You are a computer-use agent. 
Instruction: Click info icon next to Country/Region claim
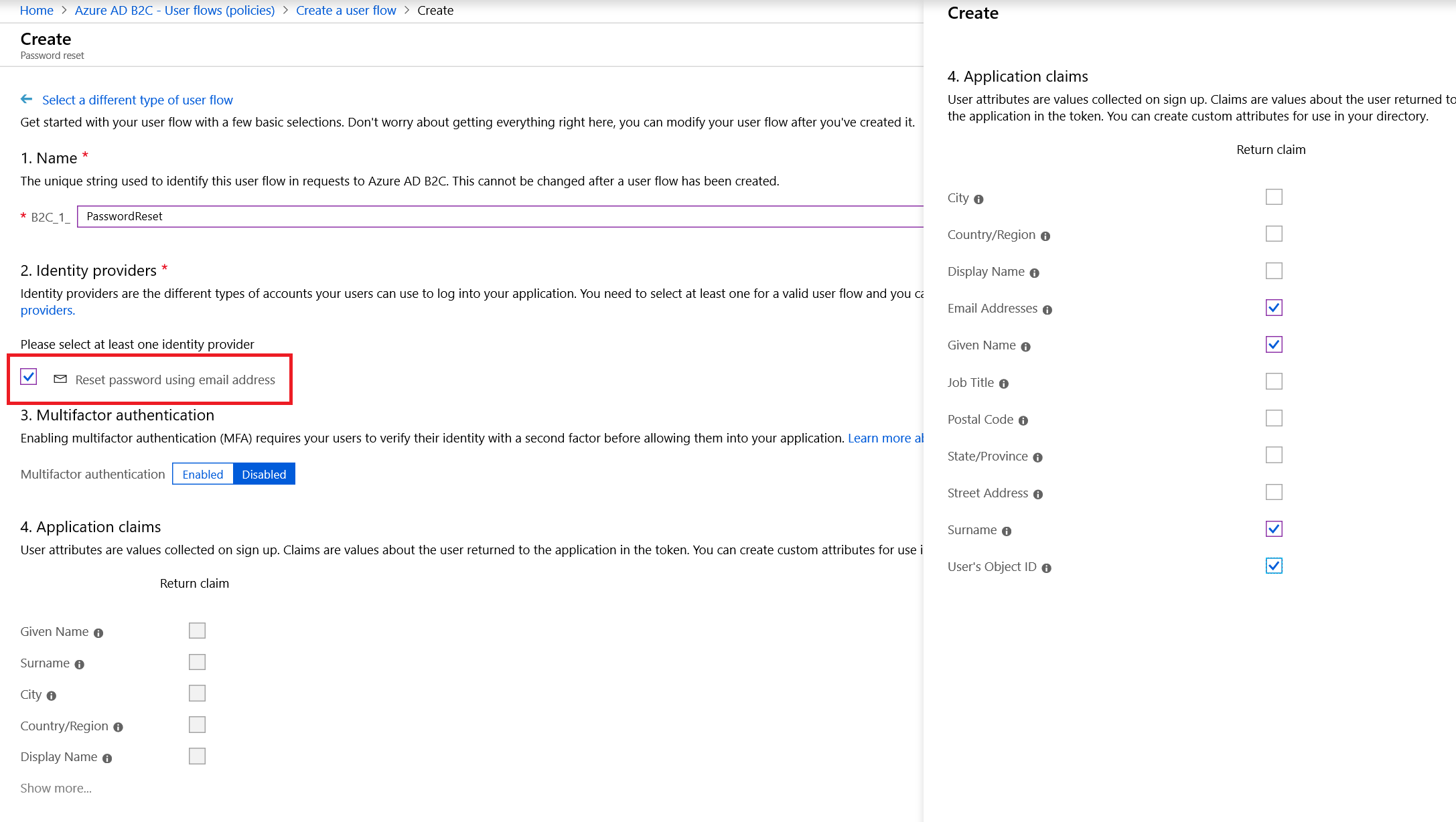1045,236
